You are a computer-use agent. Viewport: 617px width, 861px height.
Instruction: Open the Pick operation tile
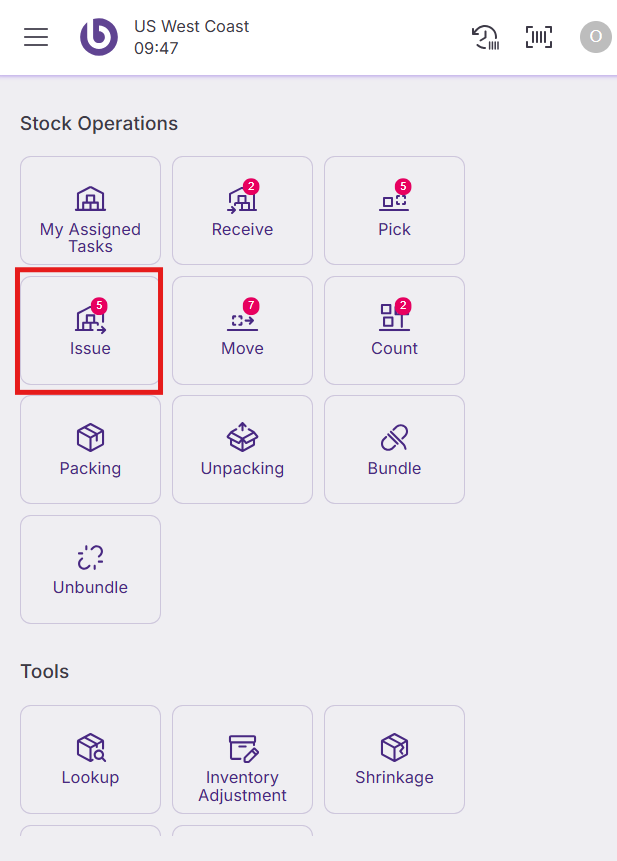tap(394, 211)
